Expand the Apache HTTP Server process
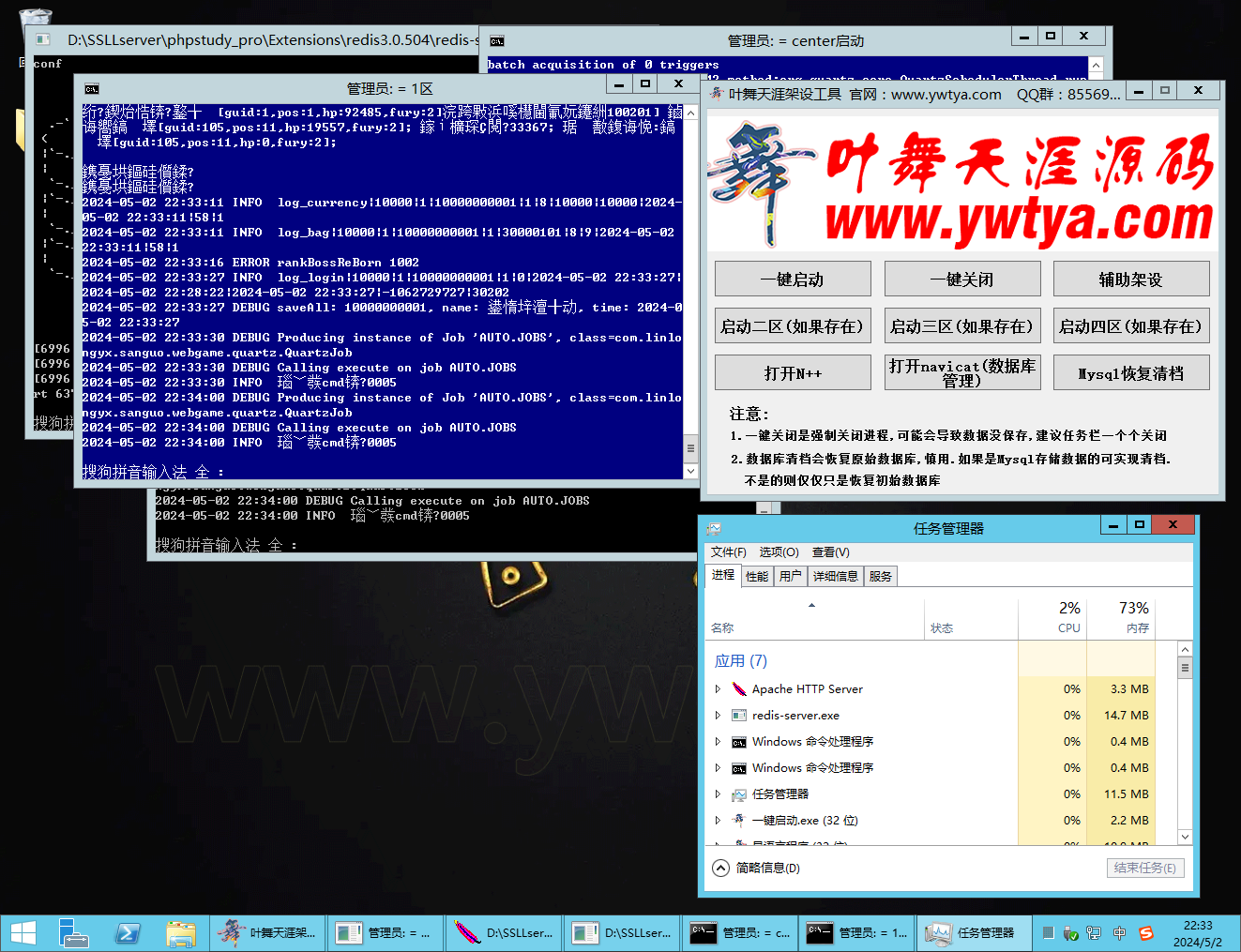 [x=719, y=689]
